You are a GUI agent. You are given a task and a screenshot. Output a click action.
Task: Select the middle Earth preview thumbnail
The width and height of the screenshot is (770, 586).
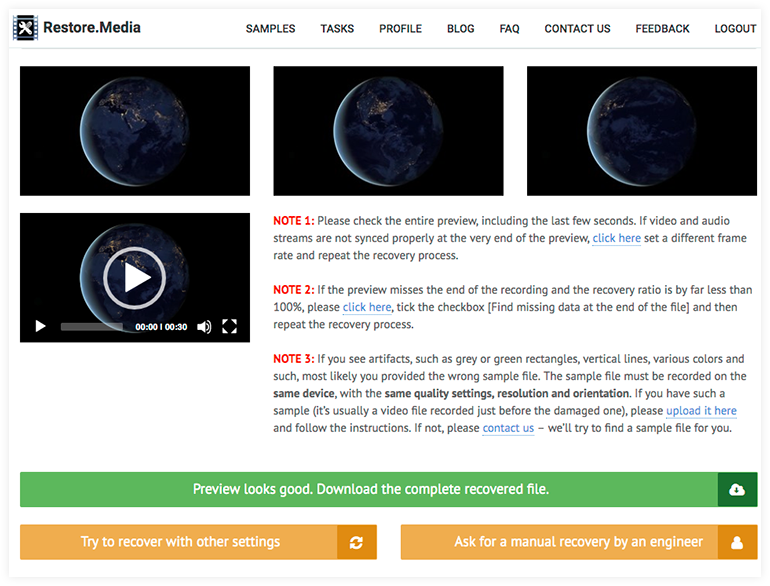pyautogui.click(x=388, y=131)
